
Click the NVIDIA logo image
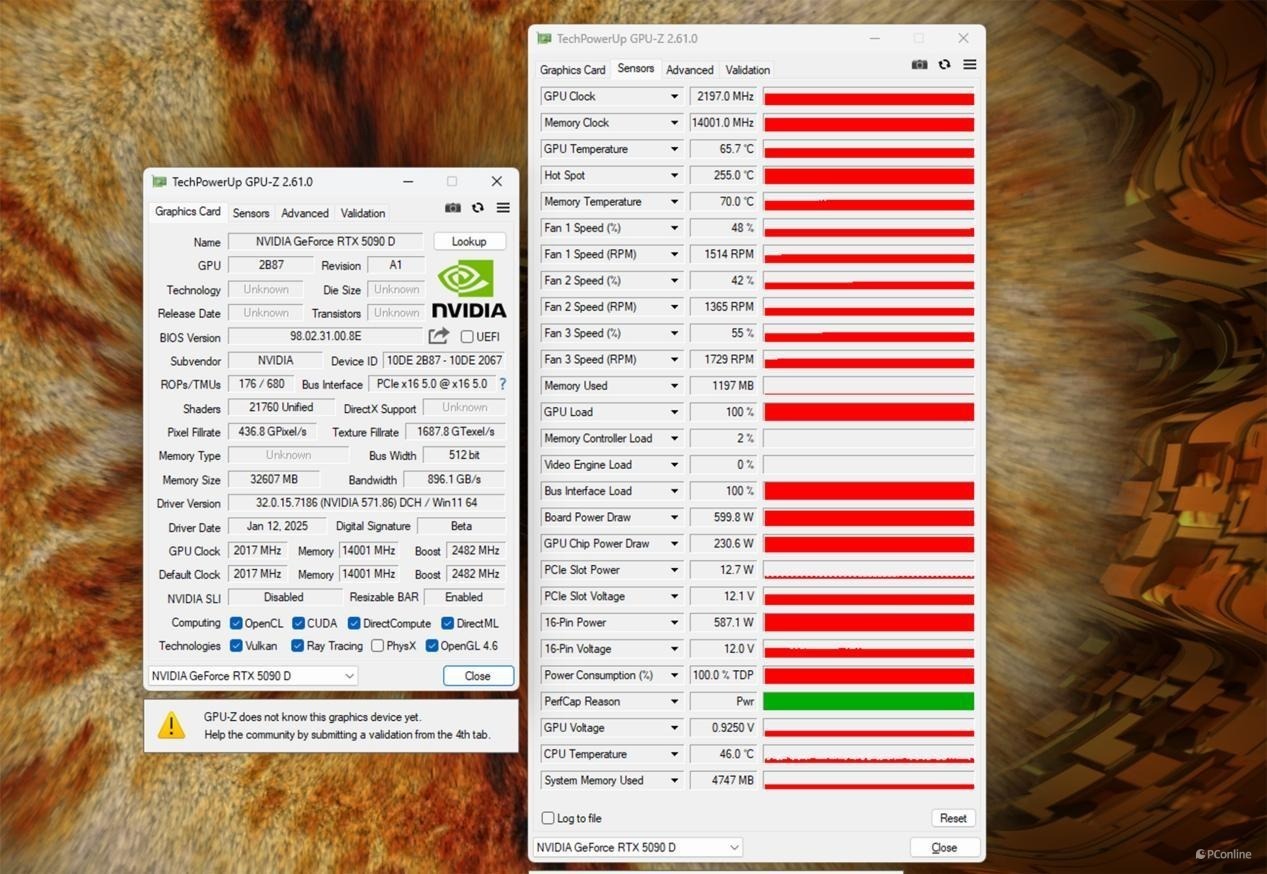click(x=469, y=289)
